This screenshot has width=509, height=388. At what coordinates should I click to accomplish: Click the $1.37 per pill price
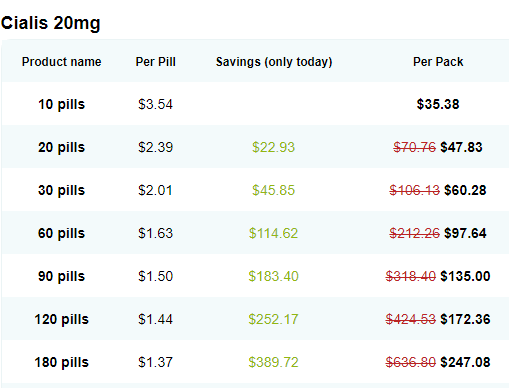[x=155, y=362]
